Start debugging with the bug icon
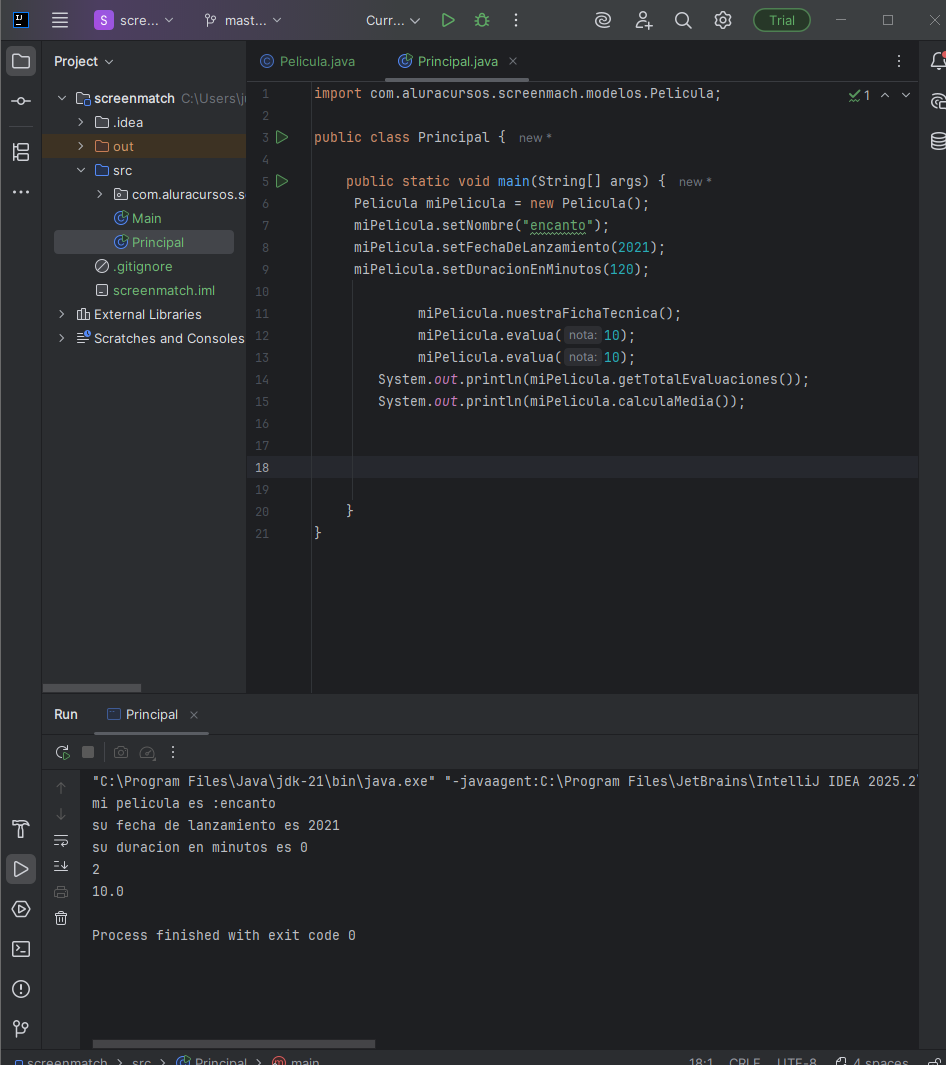 click(x=482, y=20)
